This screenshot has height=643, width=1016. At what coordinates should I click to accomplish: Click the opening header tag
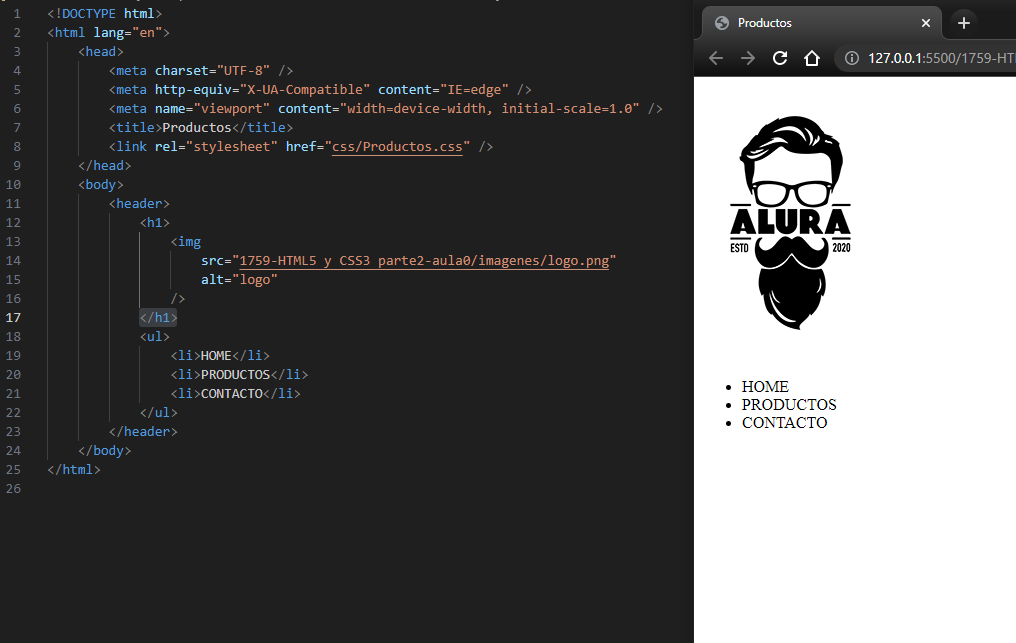click(139, 204)
